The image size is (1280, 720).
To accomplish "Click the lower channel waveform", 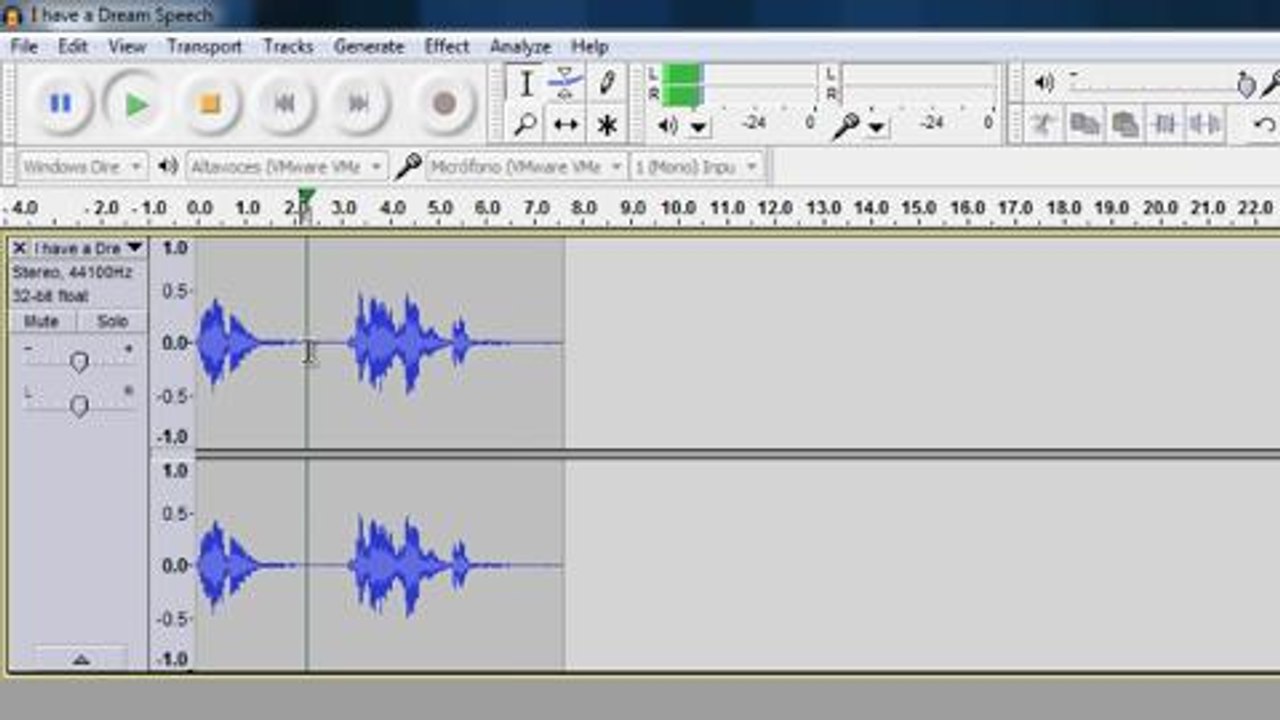I will pos(380,565).
